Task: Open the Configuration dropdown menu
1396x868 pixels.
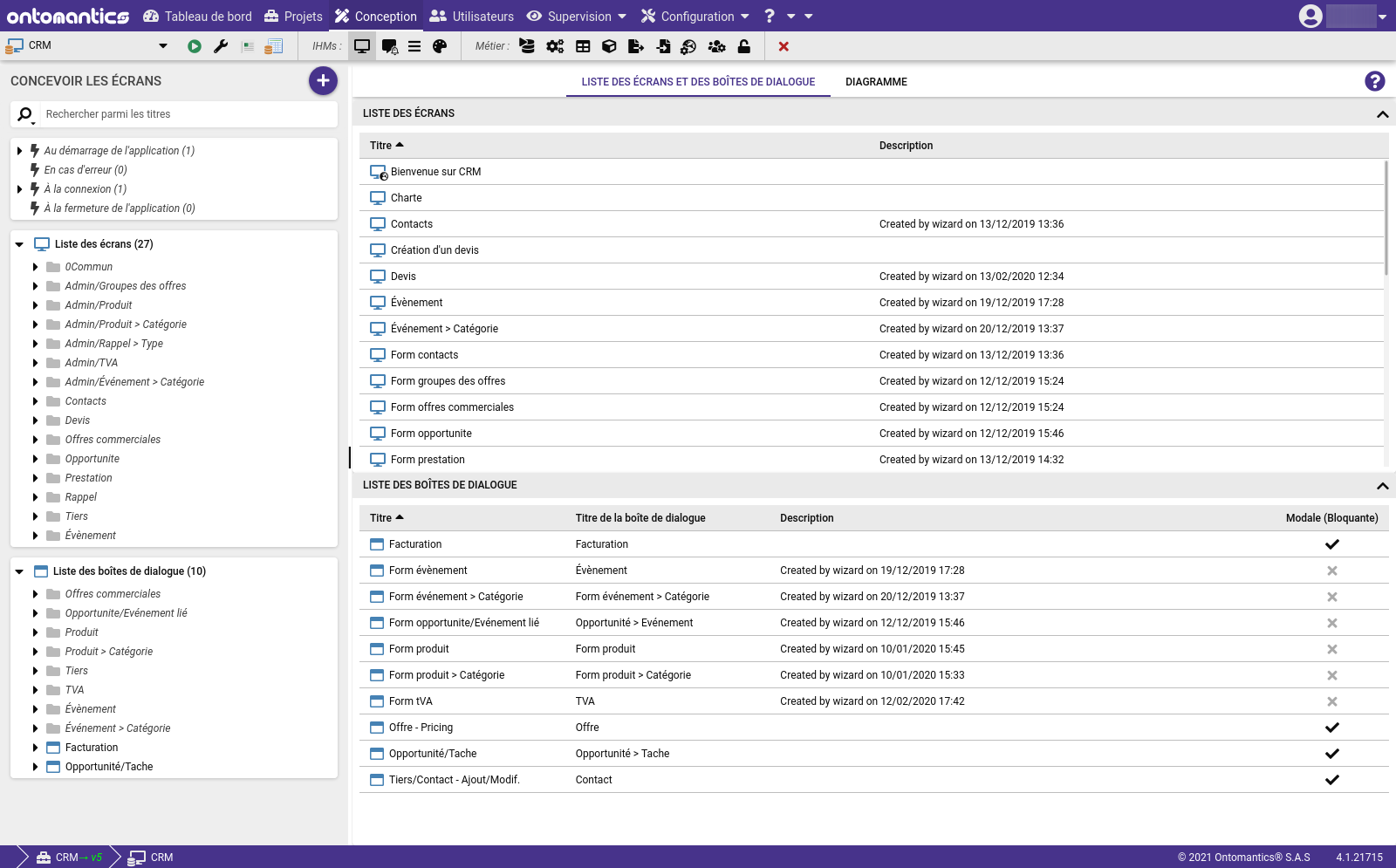Action: point(695,16)
